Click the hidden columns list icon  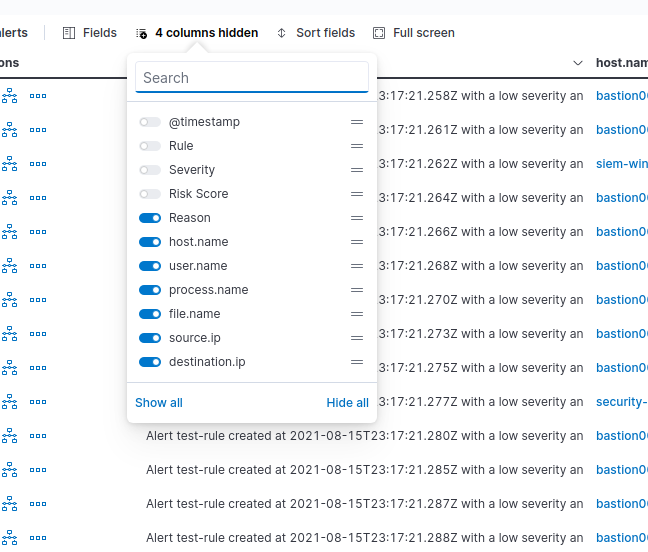coord(142,33)
